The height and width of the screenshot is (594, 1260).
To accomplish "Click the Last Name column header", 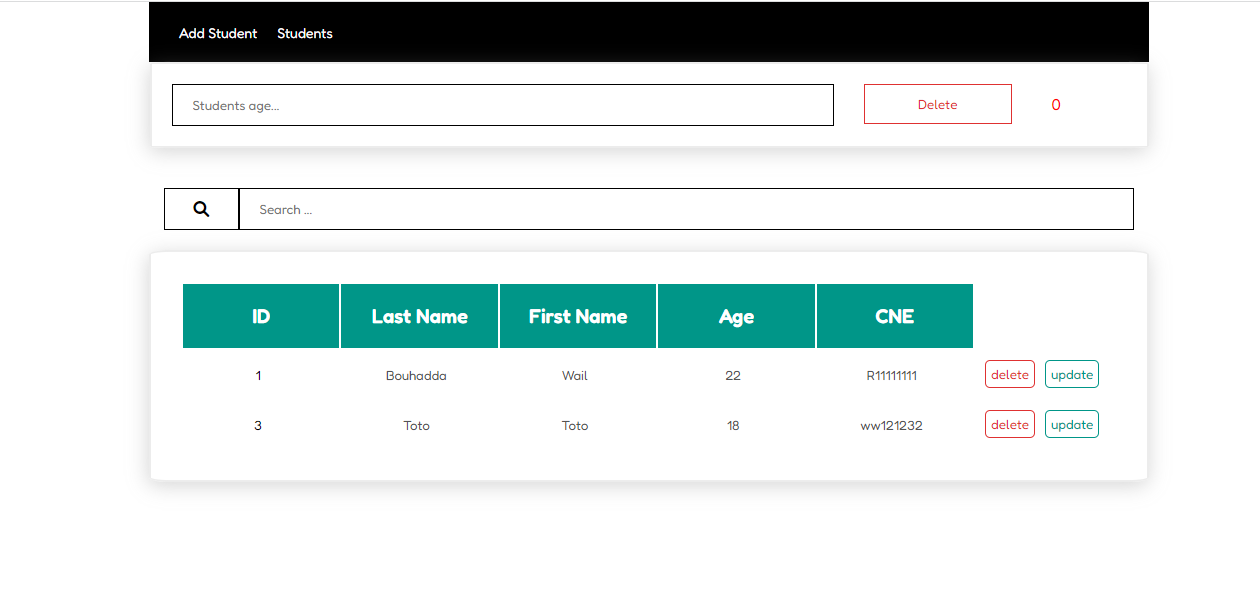I will (x=420, y=316).
